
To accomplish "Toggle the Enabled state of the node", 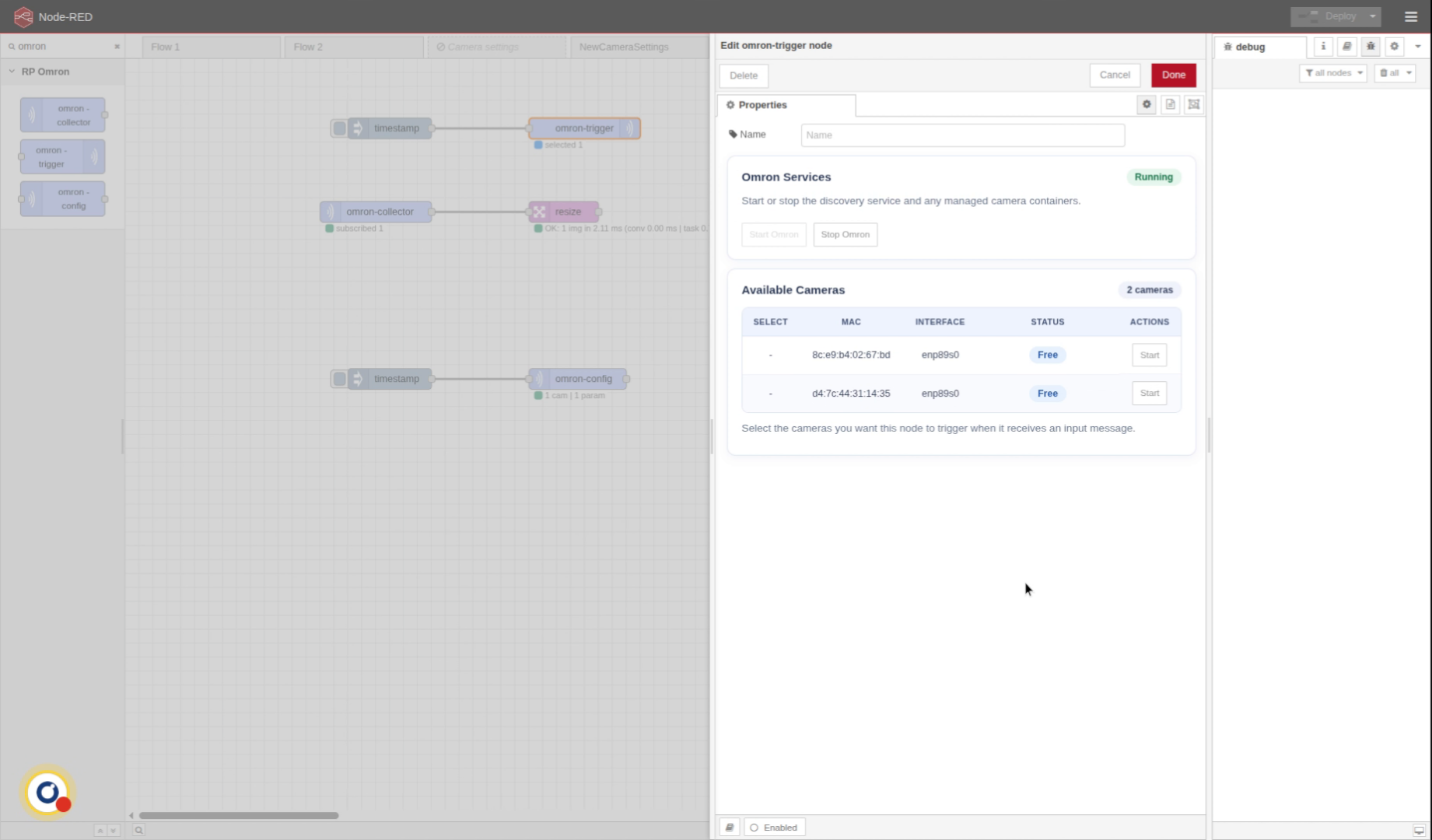I will coord(774,828).
